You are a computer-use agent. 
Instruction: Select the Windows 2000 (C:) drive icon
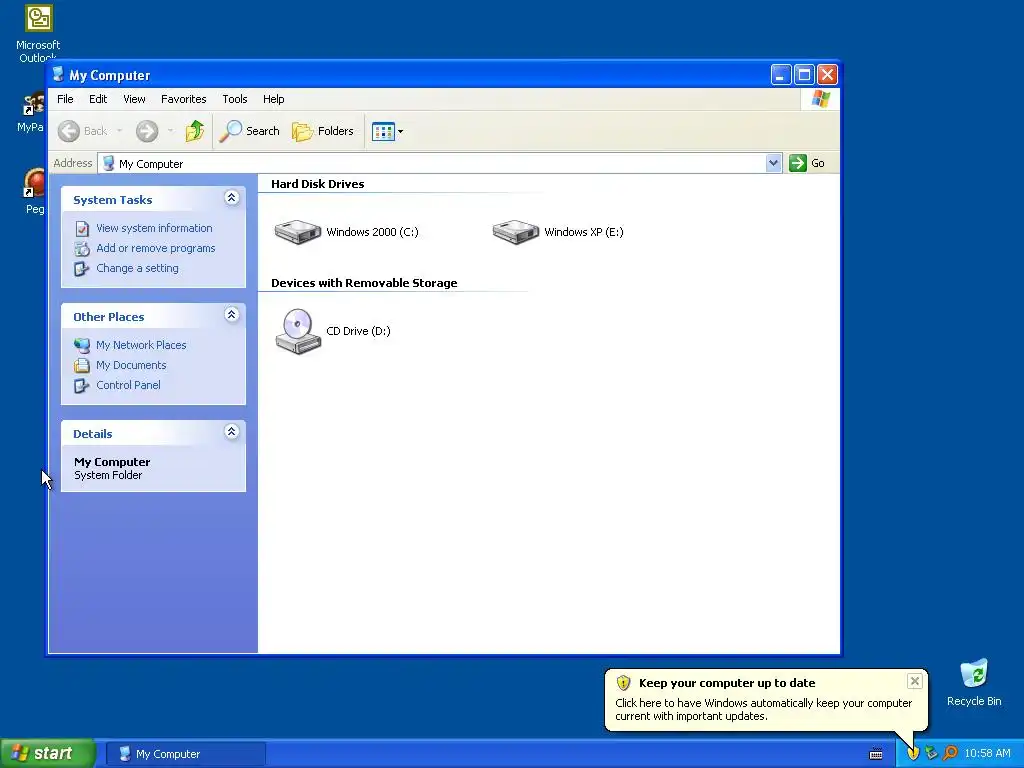tap(298, 232)
